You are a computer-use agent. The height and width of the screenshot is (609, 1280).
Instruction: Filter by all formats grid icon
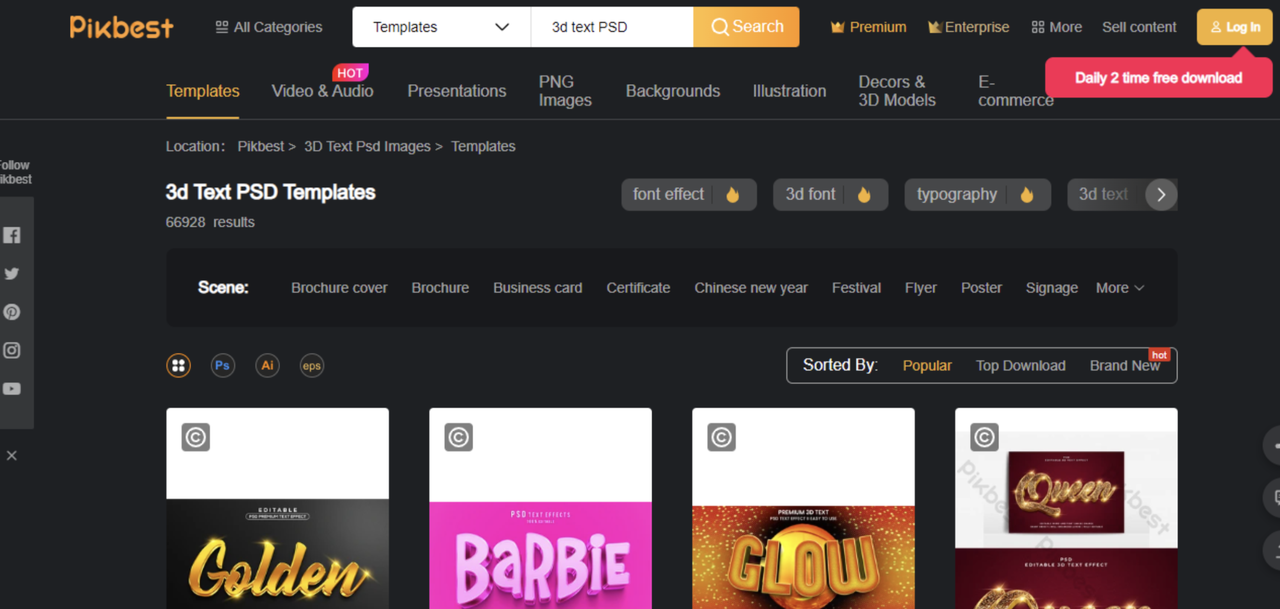click(178, 365)
